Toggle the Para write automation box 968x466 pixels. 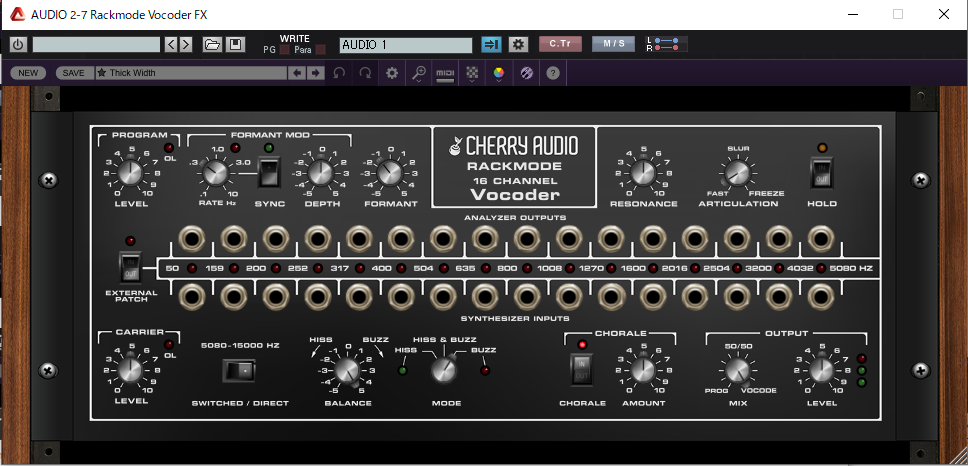pyautogui.click(x=320, y=50)
